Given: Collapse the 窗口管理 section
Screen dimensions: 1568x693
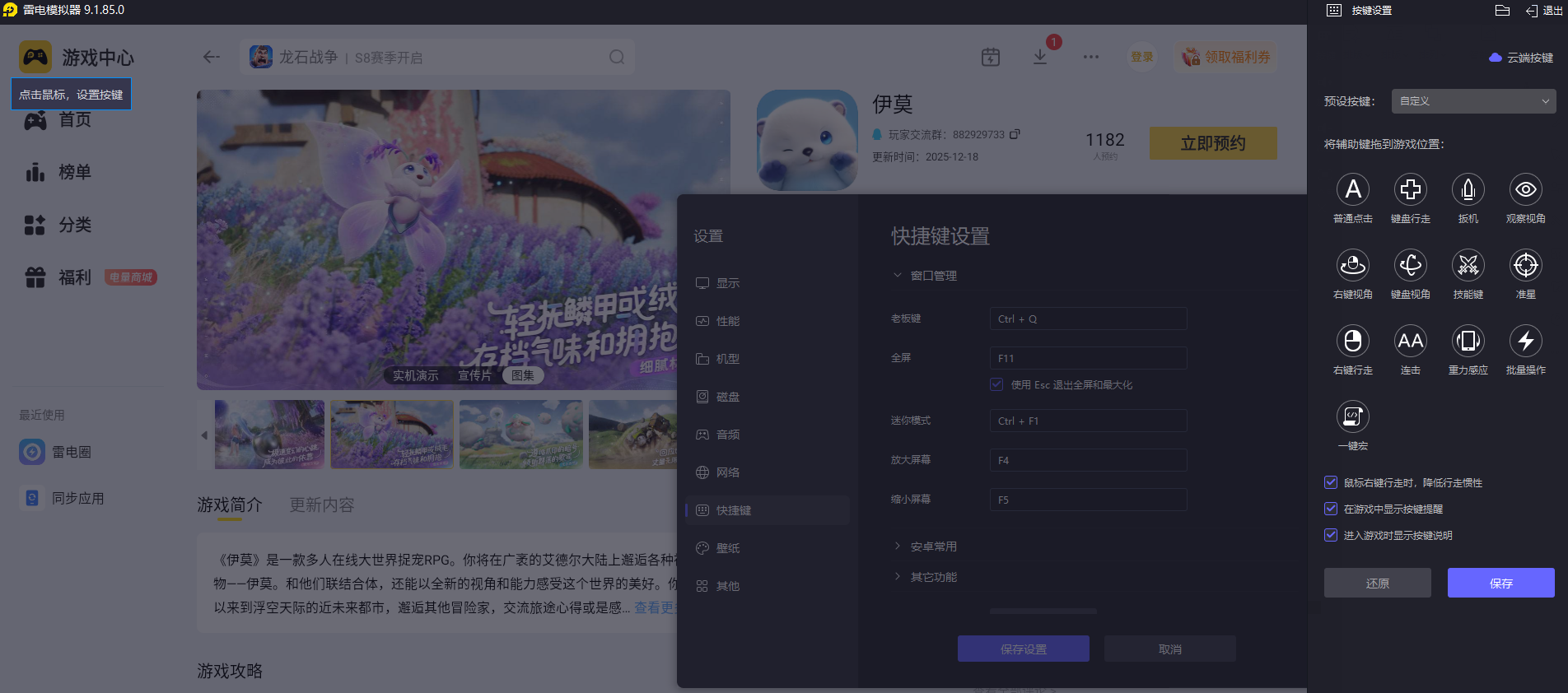Looking at the screenshot, I should (x=926, y=276).
